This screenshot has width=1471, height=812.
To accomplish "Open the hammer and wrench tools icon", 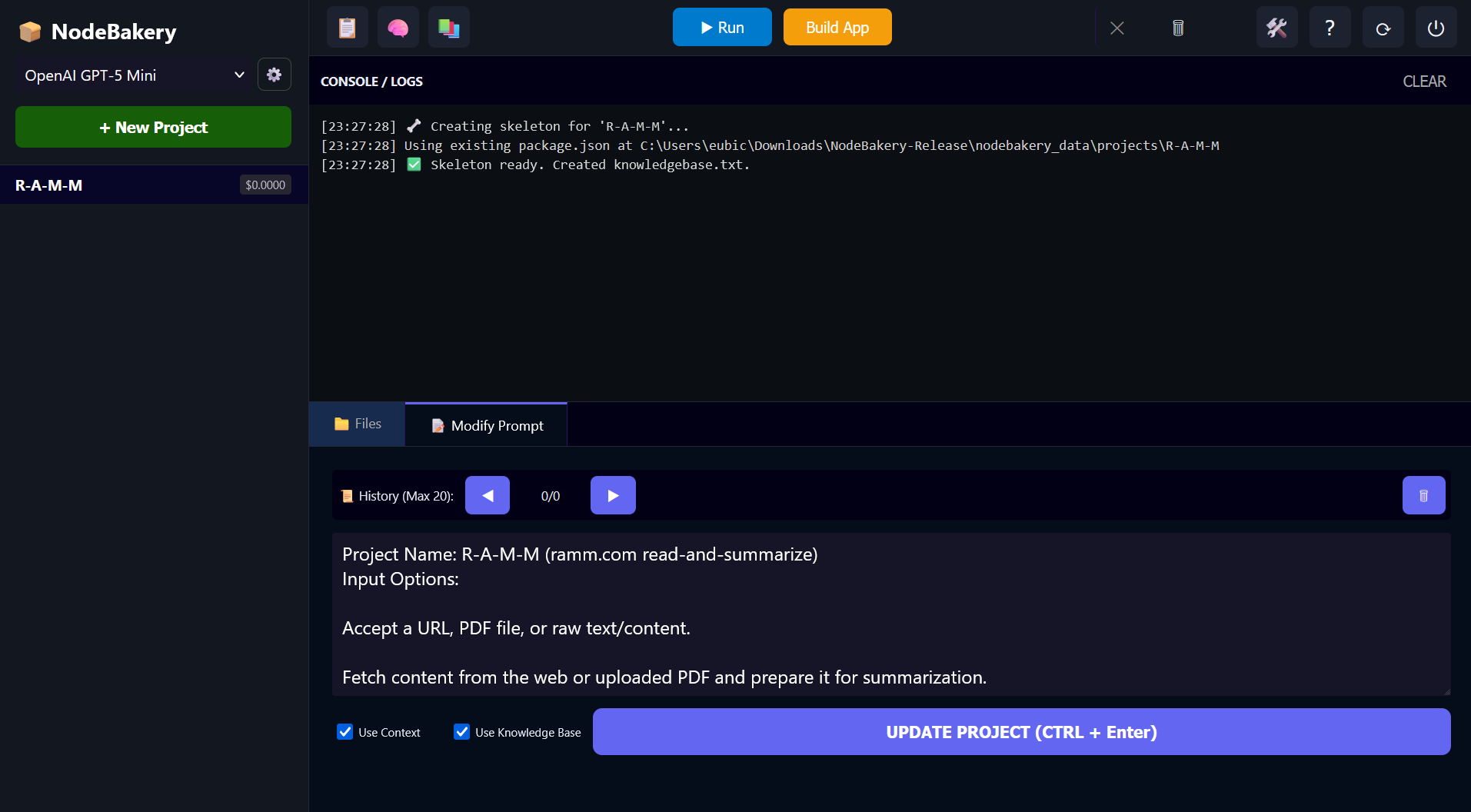I will 1276,28.
